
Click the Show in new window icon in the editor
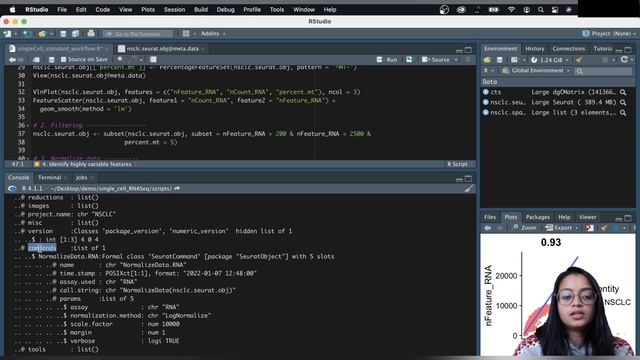point(36,60)
